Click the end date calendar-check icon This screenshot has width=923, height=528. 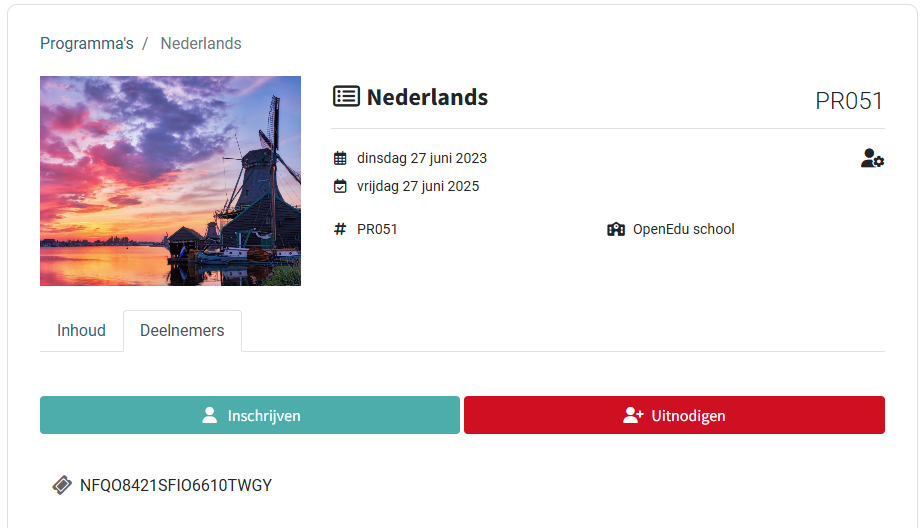coord(340,186)
